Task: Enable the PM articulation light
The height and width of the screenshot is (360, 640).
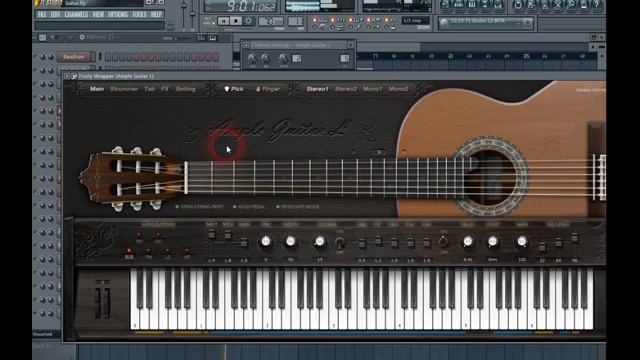Action: point(149,250)
